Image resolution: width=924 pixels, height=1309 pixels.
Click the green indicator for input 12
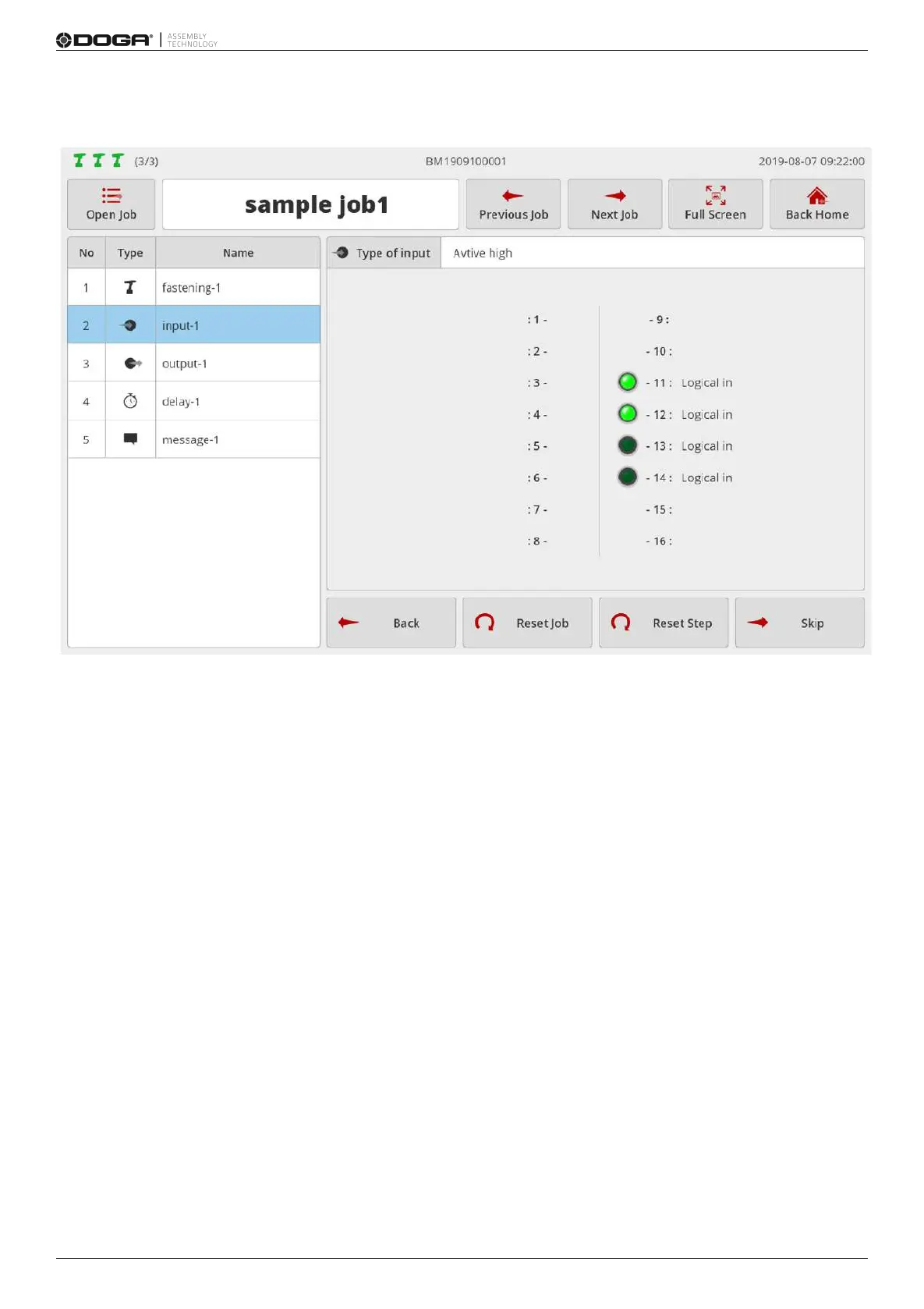point(628,413)
